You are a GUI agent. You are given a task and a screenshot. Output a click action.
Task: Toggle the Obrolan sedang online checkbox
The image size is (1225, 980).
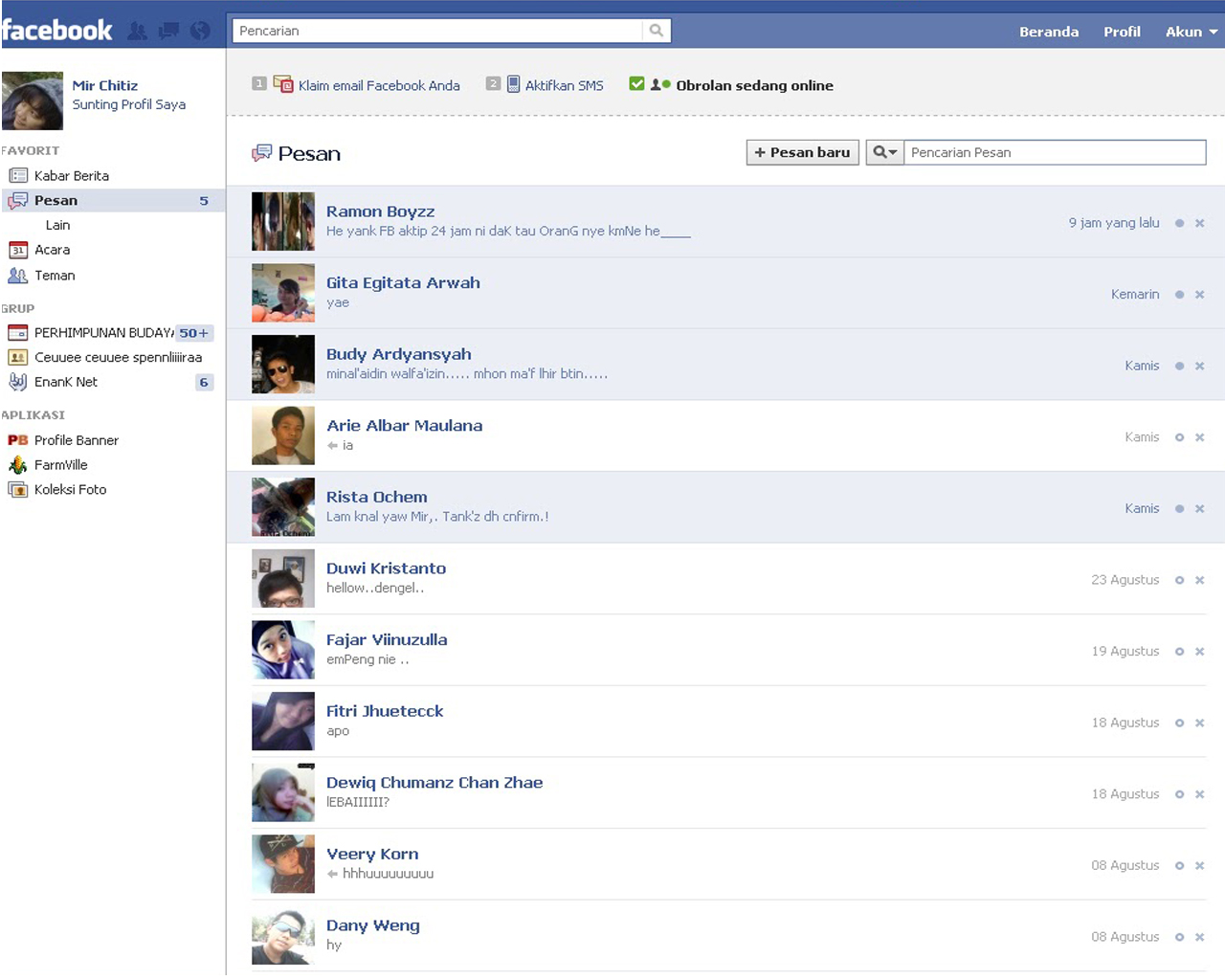pyautogui.click(x=636, y=84)
